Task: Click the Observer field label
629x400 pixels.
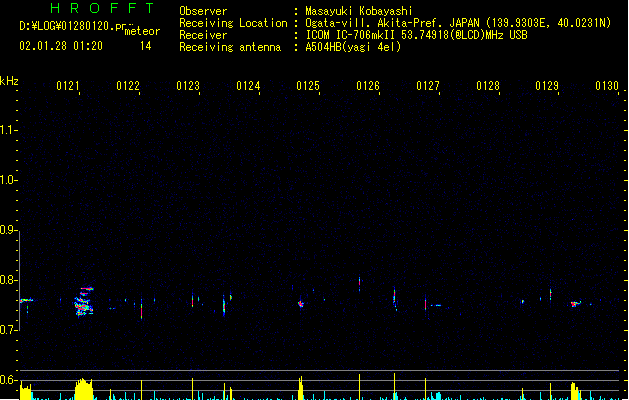Action: pos(203,11)
